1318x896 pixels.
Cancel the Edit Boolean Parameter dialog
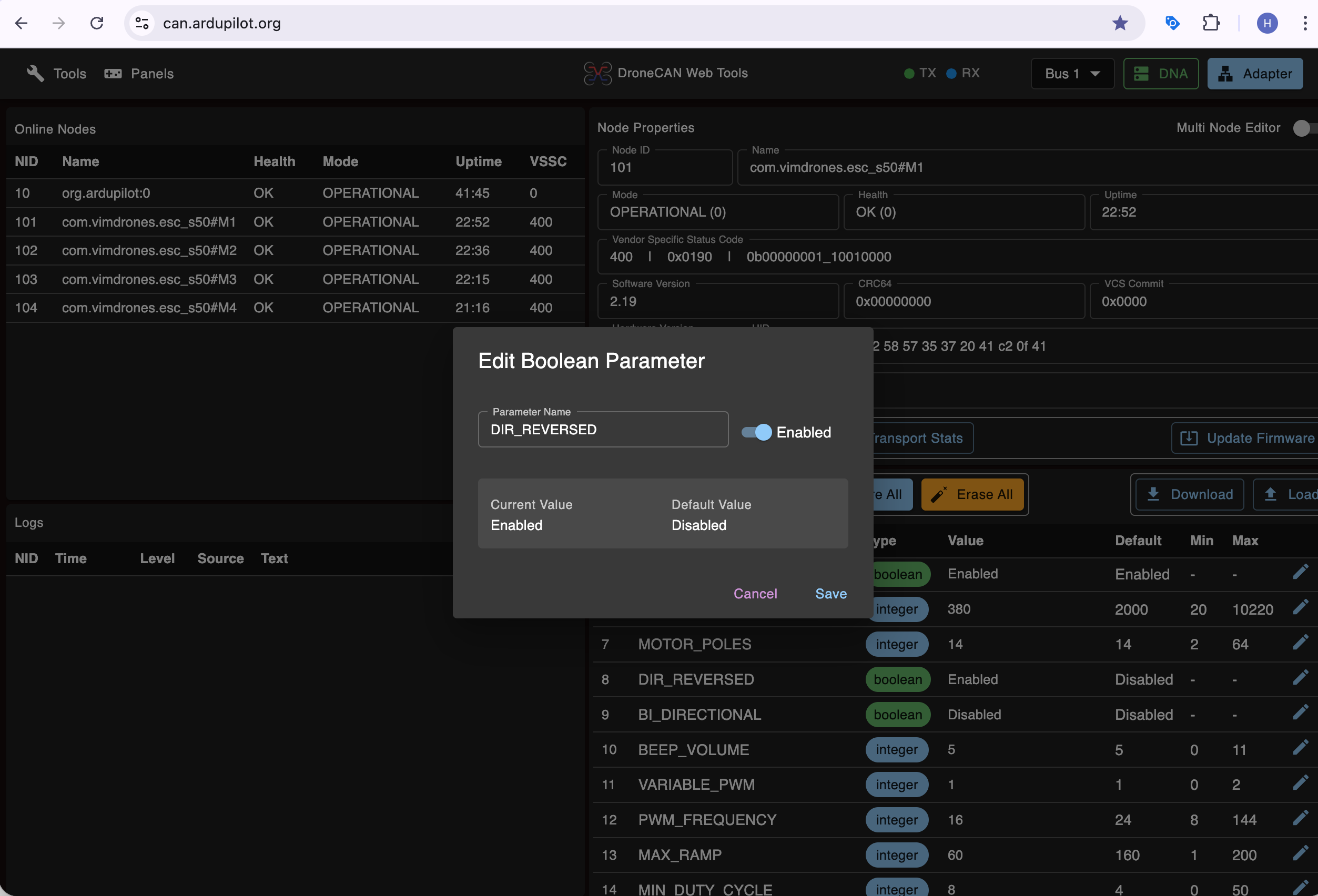click(755, 593)
